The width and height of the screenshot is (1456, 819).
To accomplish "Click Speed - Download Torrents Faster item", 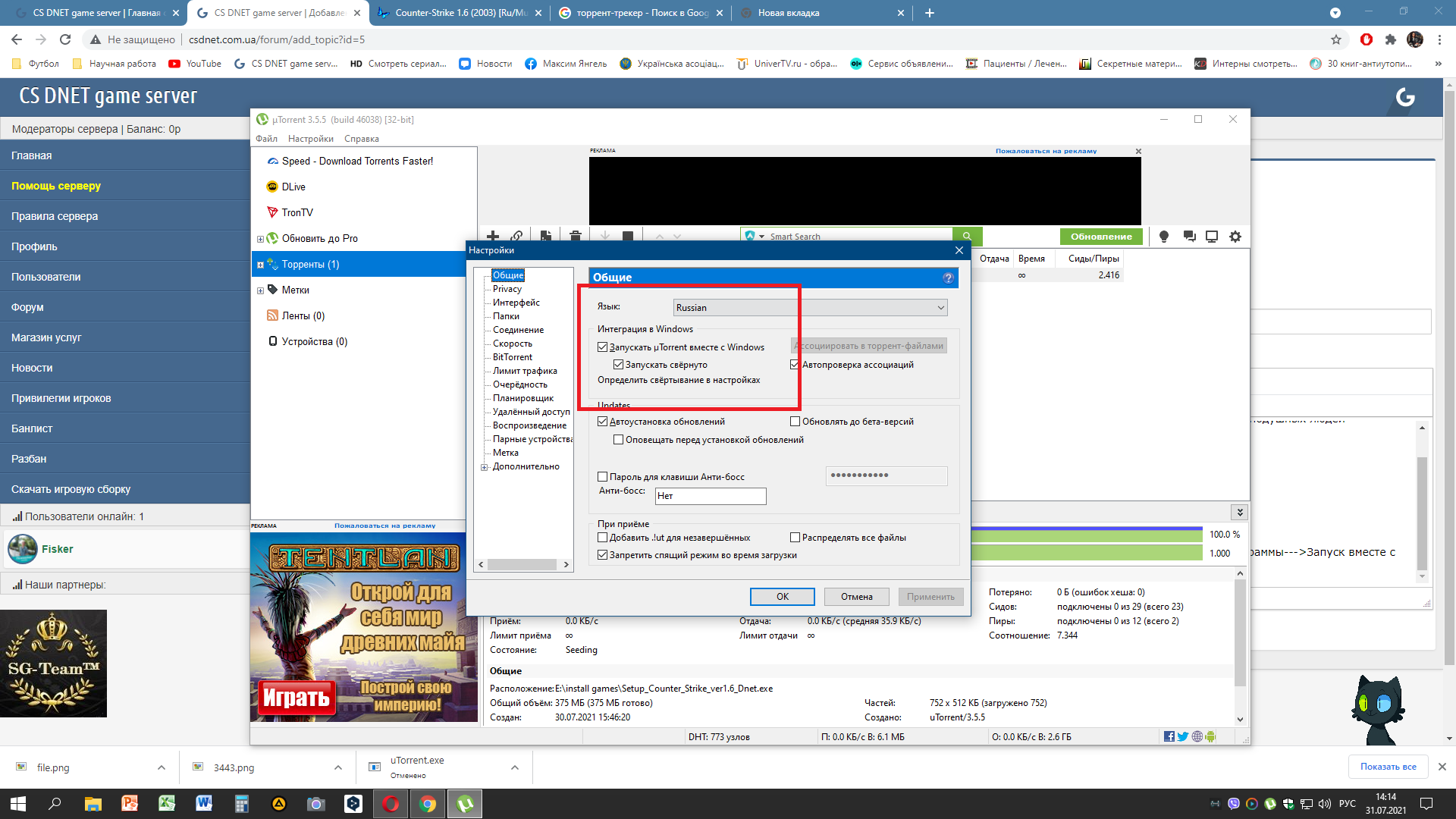I will click(357, 161).
